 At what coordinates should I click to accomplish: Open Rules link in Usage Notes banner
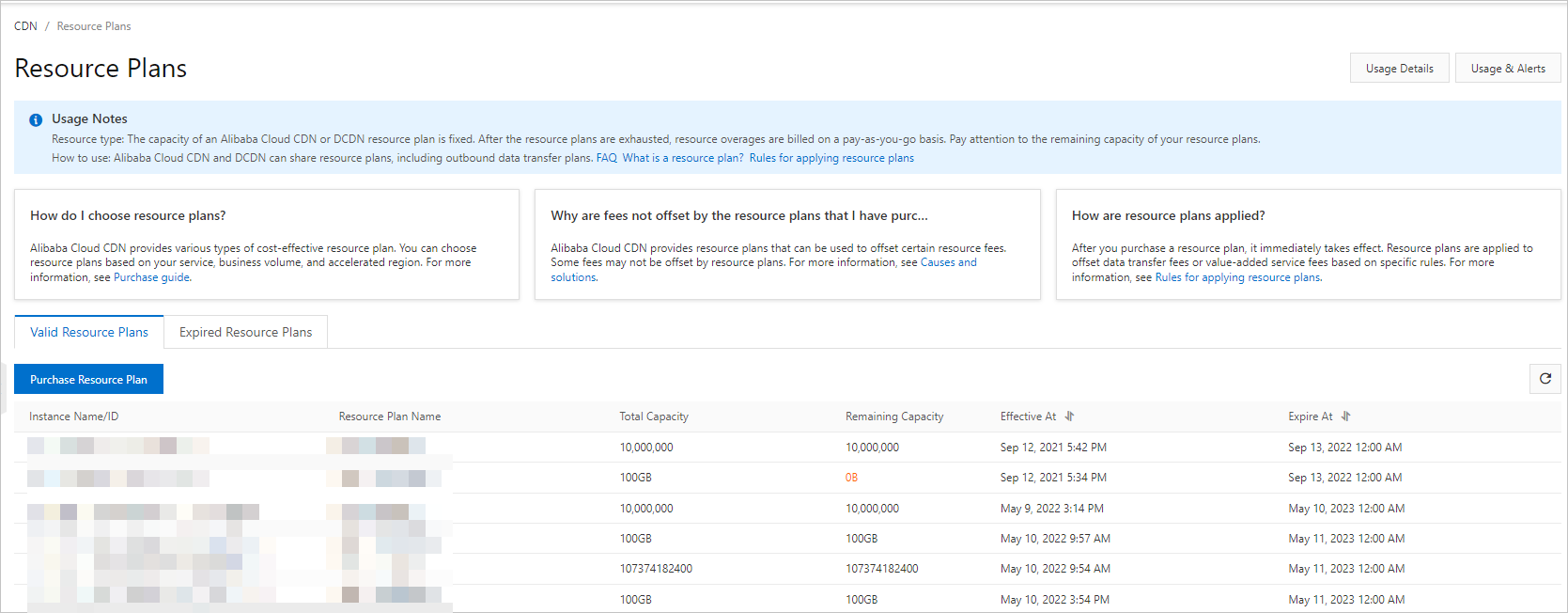click(x=831, y=158)
